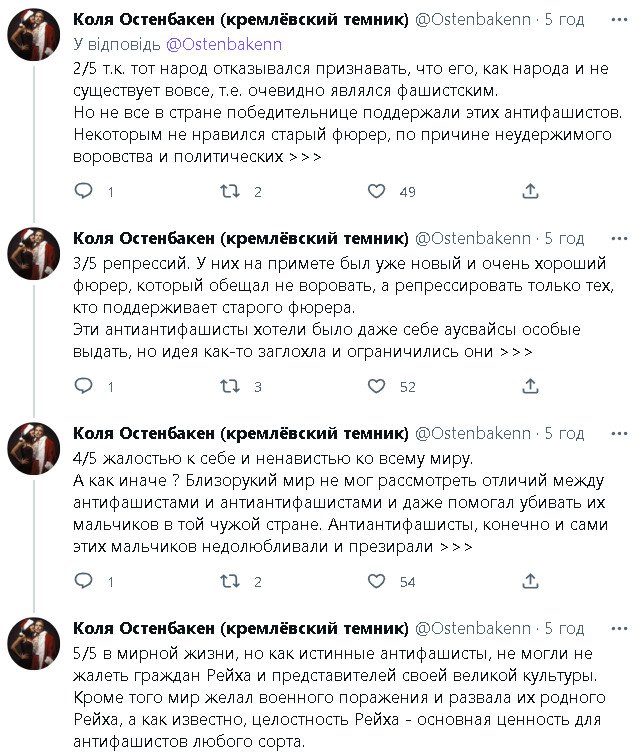Retweet the 2/5 tweet
The height and width of the screenshot is (754, 642).
[228, 191]
